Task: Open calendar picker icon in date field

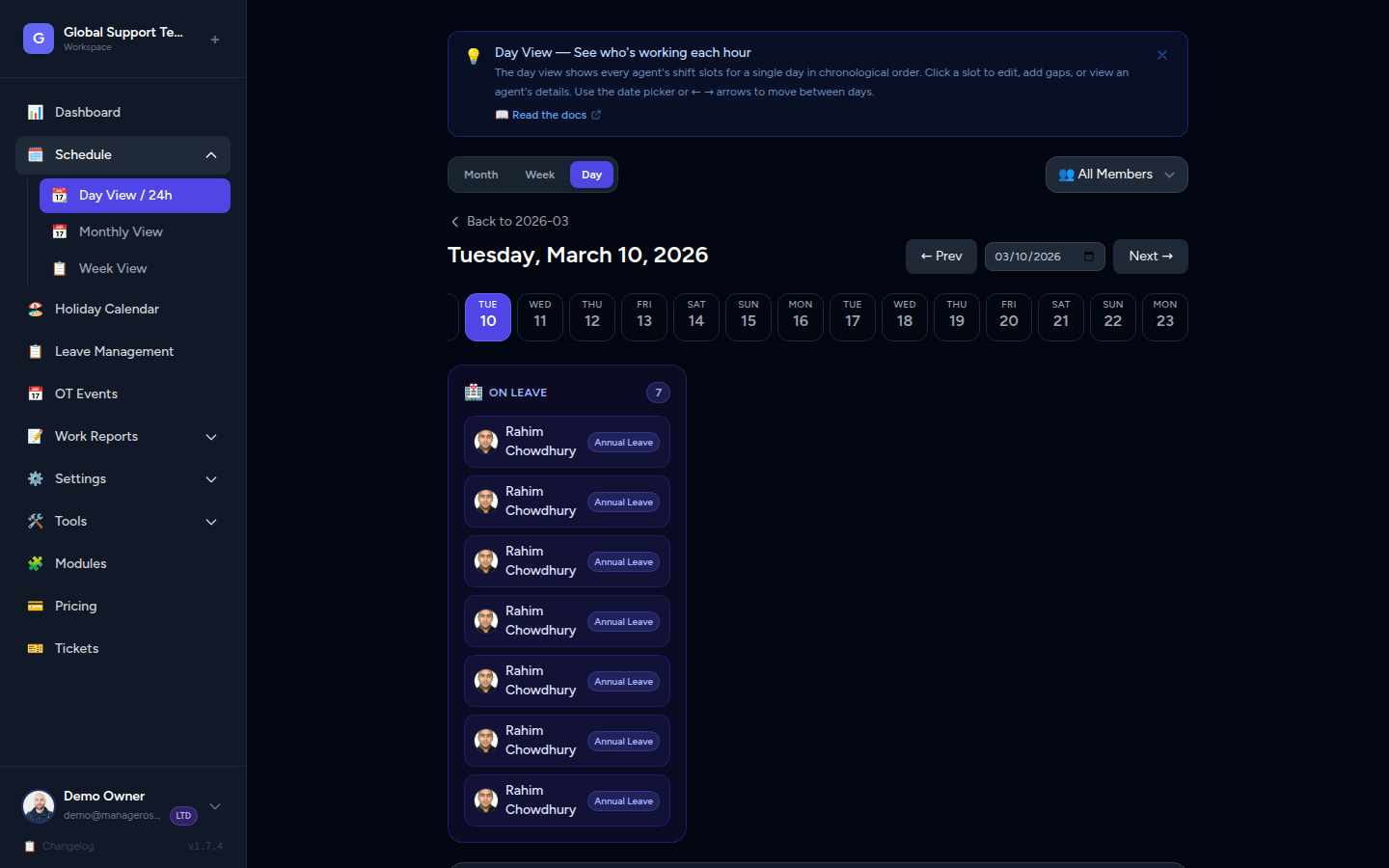Action: [1089, 257]
